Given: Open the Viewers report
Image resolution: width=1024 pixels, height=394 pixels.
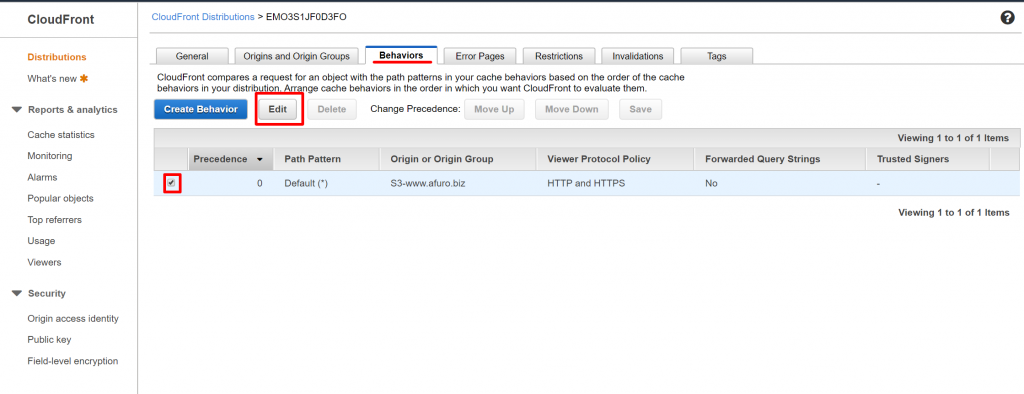Looking at the screenshot, I should click(x=44, y=262).
